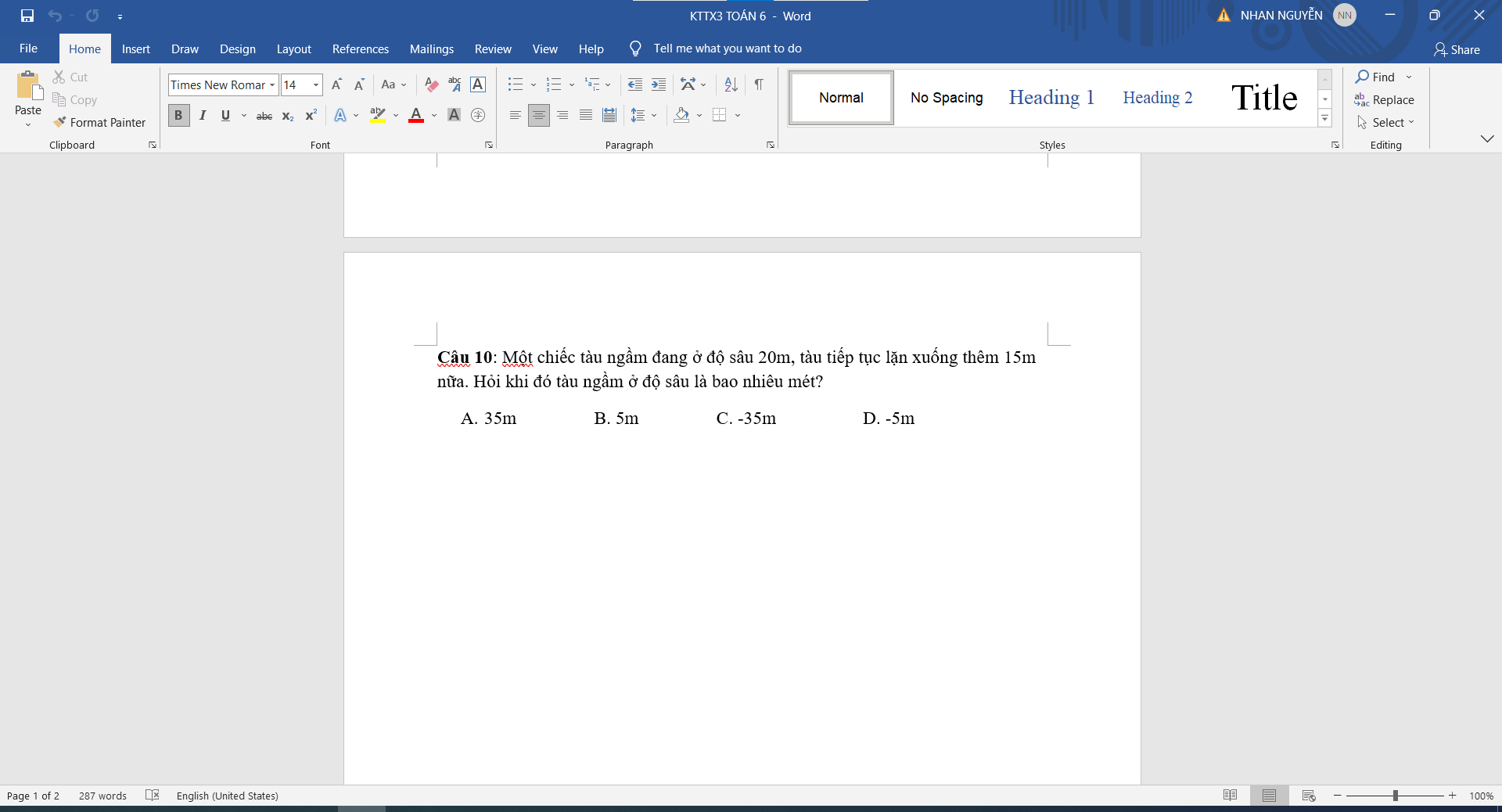Open font size dropdown
The height and width of the screenshot is (812, 1502).
316,84
